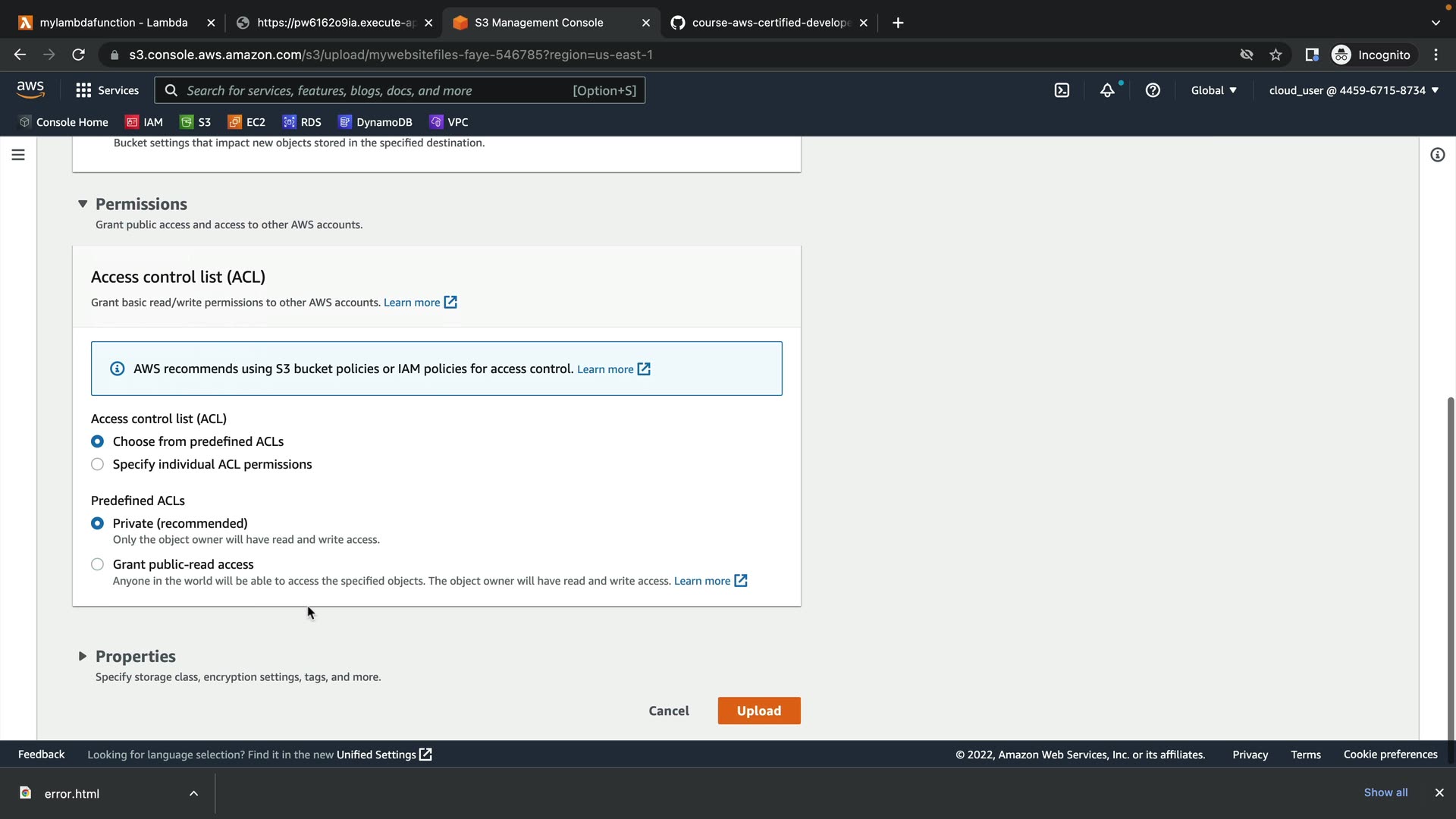This screenshot has height=819, width=1456.
Task: Click the help question mark icon
Action: pyautogui.click(x=1153, y=90)
